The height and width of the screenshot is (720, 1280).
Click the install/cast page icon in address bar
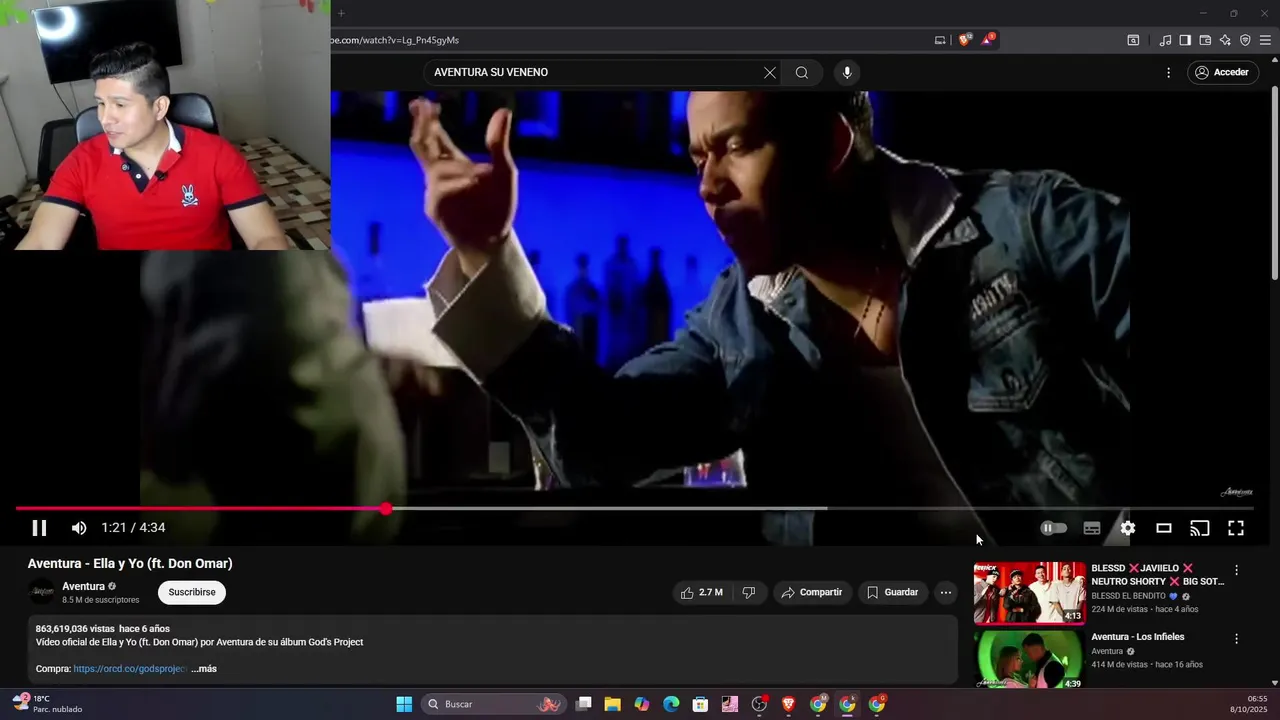tap(940, 40)
